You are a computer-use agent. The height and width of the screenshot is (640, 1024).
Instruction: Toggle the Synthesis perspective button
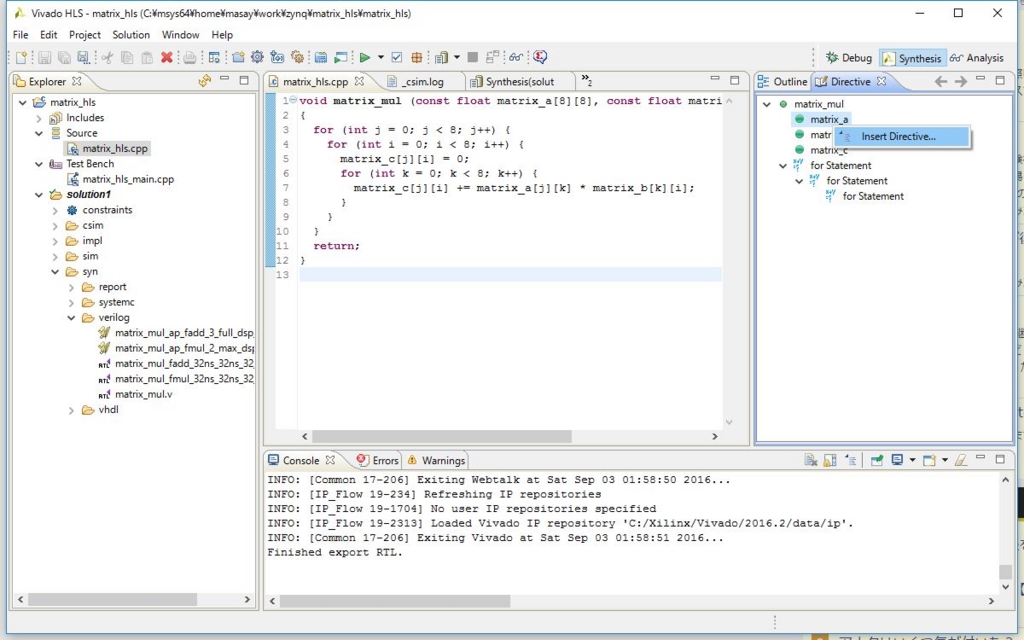pos(911,58)
